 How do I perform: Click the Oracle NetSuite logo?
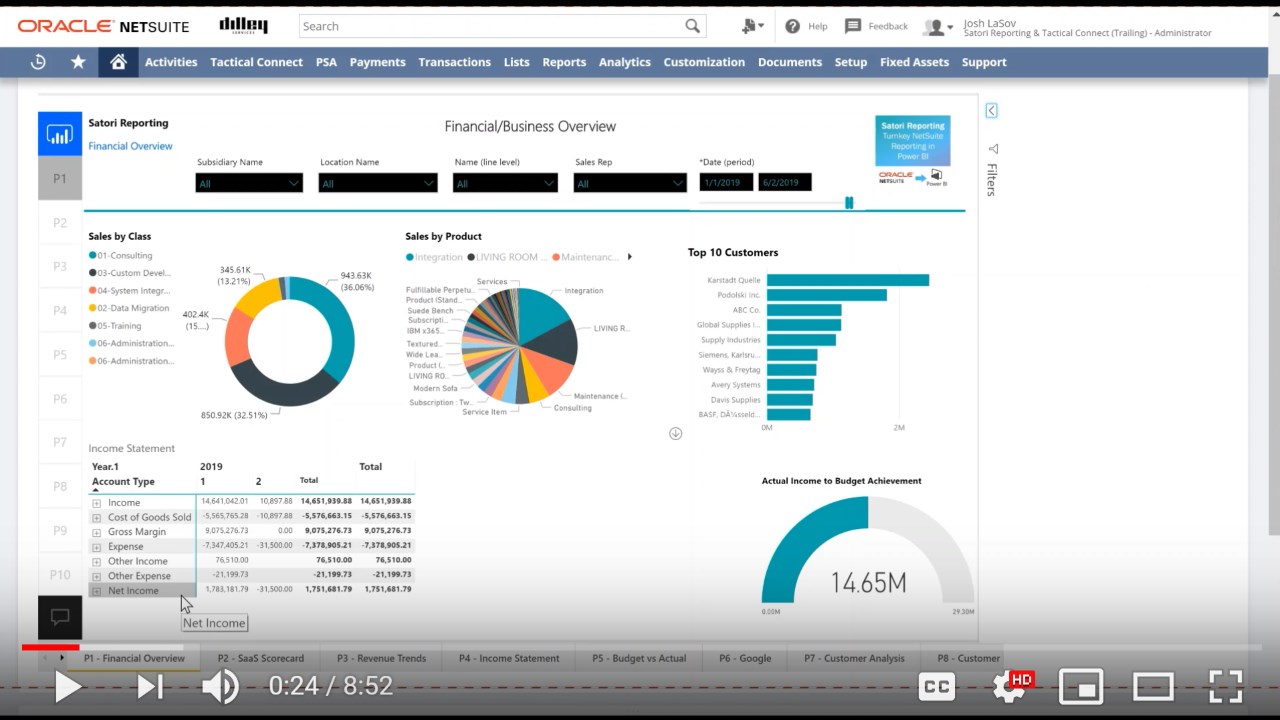coord(103,26)
